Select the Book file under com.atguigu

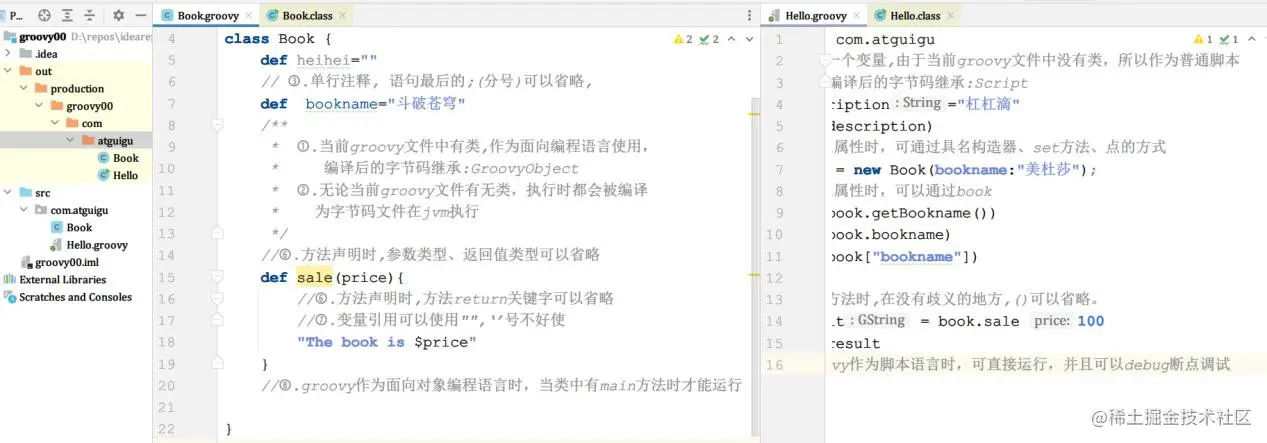coord(71,228)
